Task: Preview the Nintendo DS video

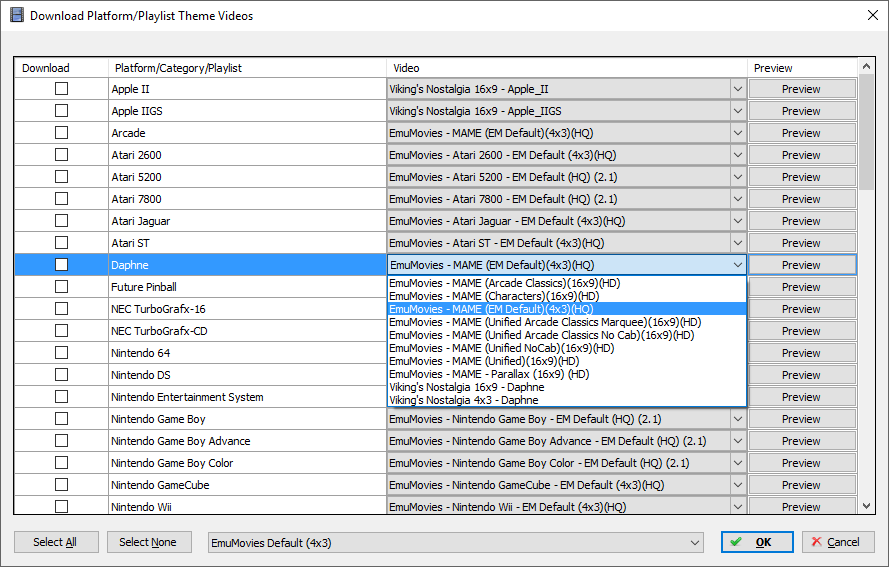Action: (802, 375)
